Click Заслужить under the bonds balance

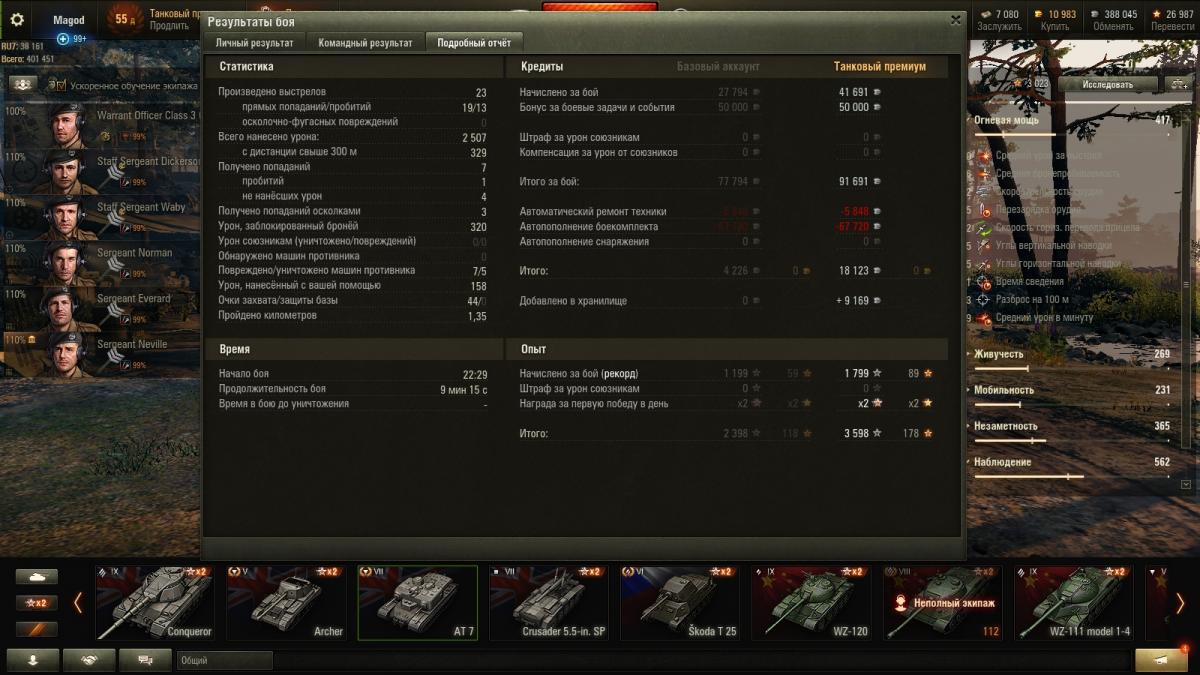(1000, 26)
